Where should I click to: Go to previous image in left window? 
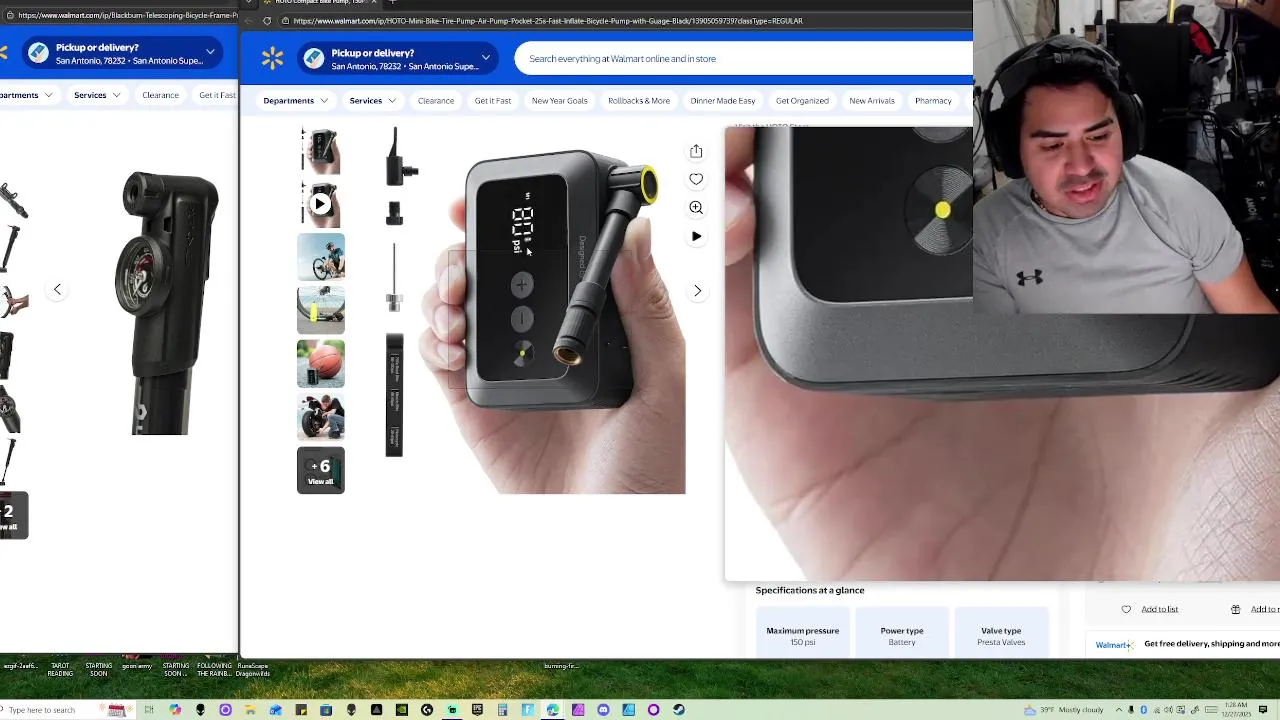[x=57, y=289]
